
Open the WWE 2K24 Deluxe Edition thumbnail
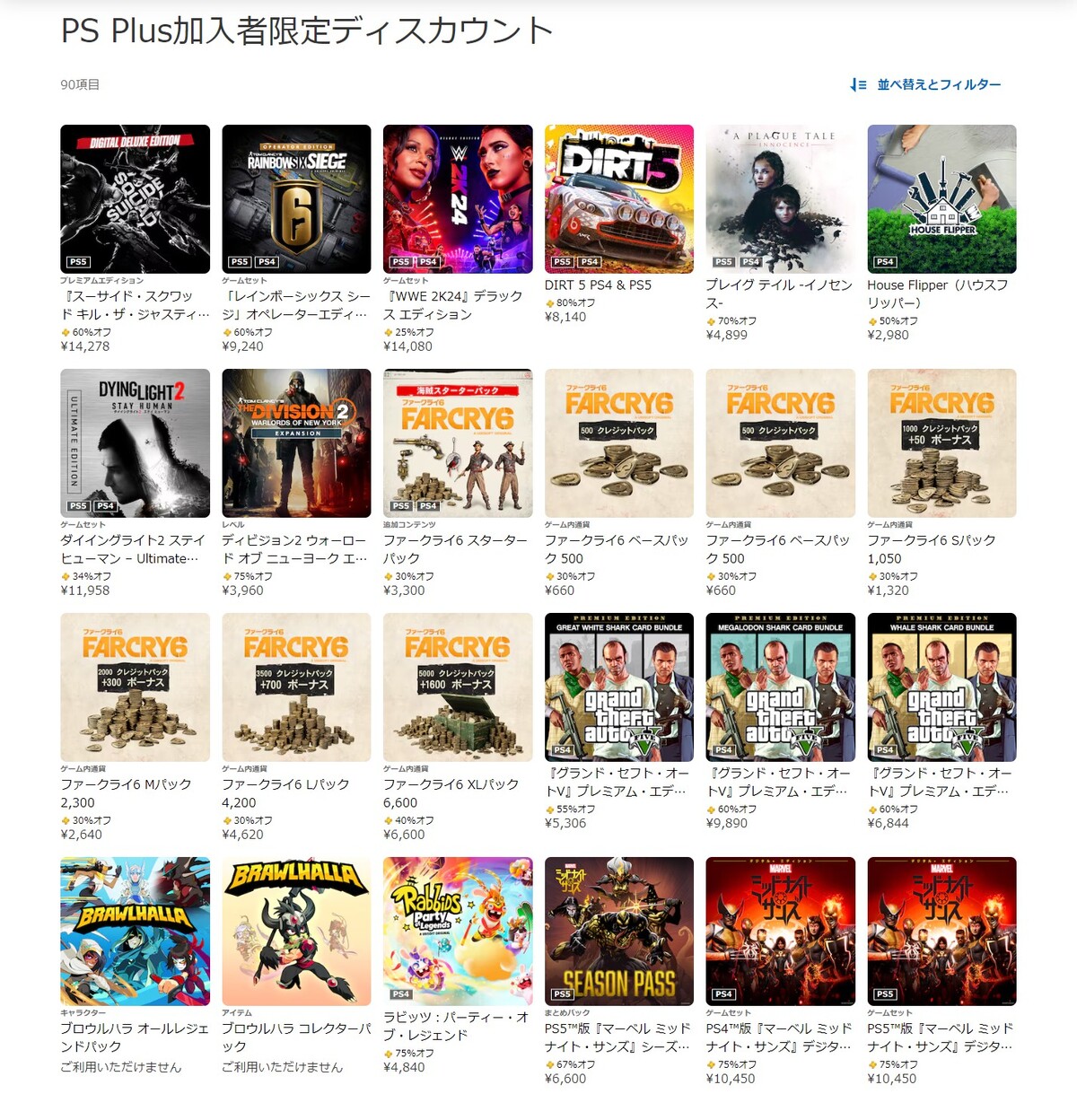[458, 199]
